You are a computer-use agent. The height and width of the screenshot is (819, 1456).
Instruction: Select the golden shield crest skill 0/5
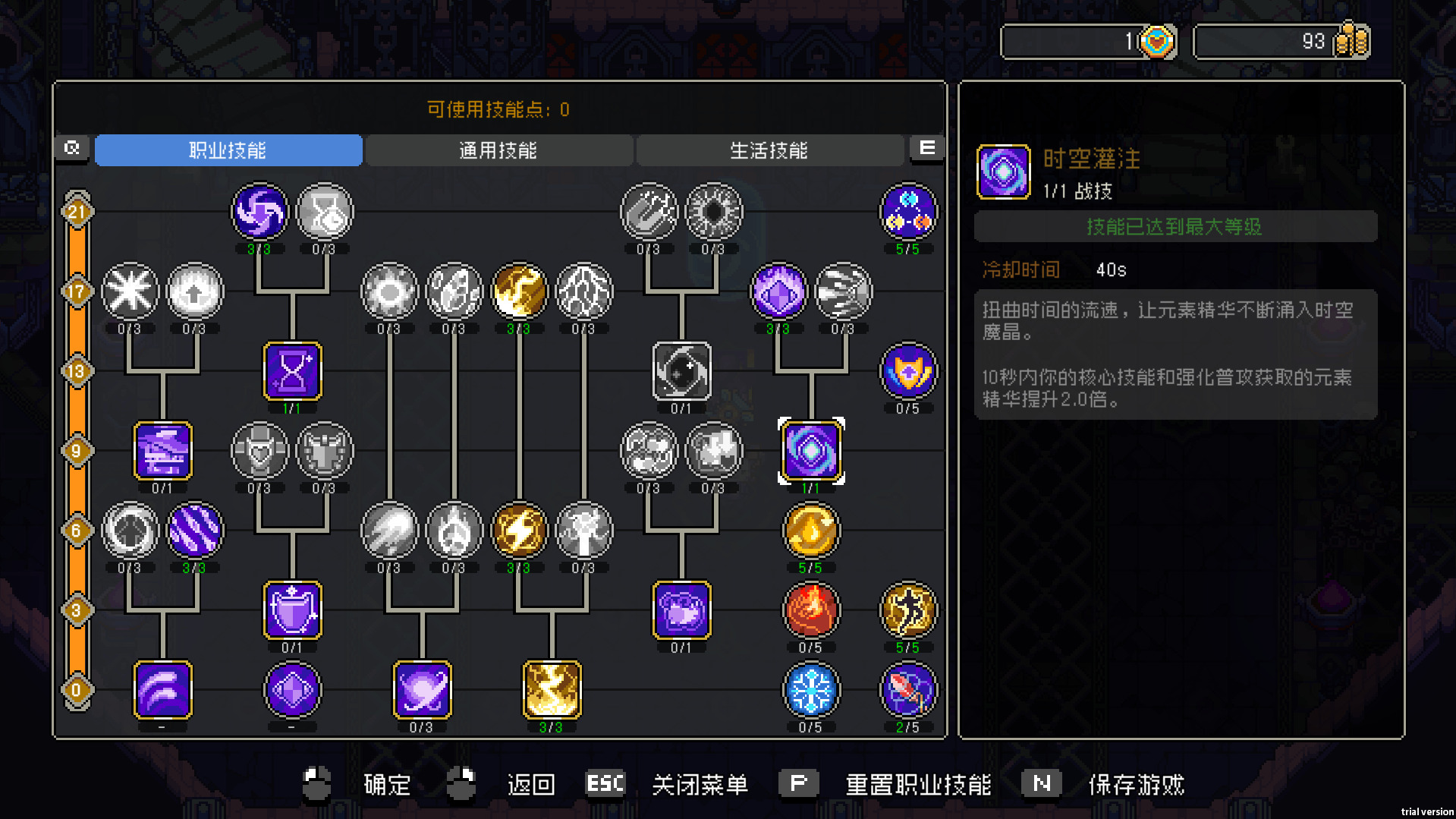908,371
